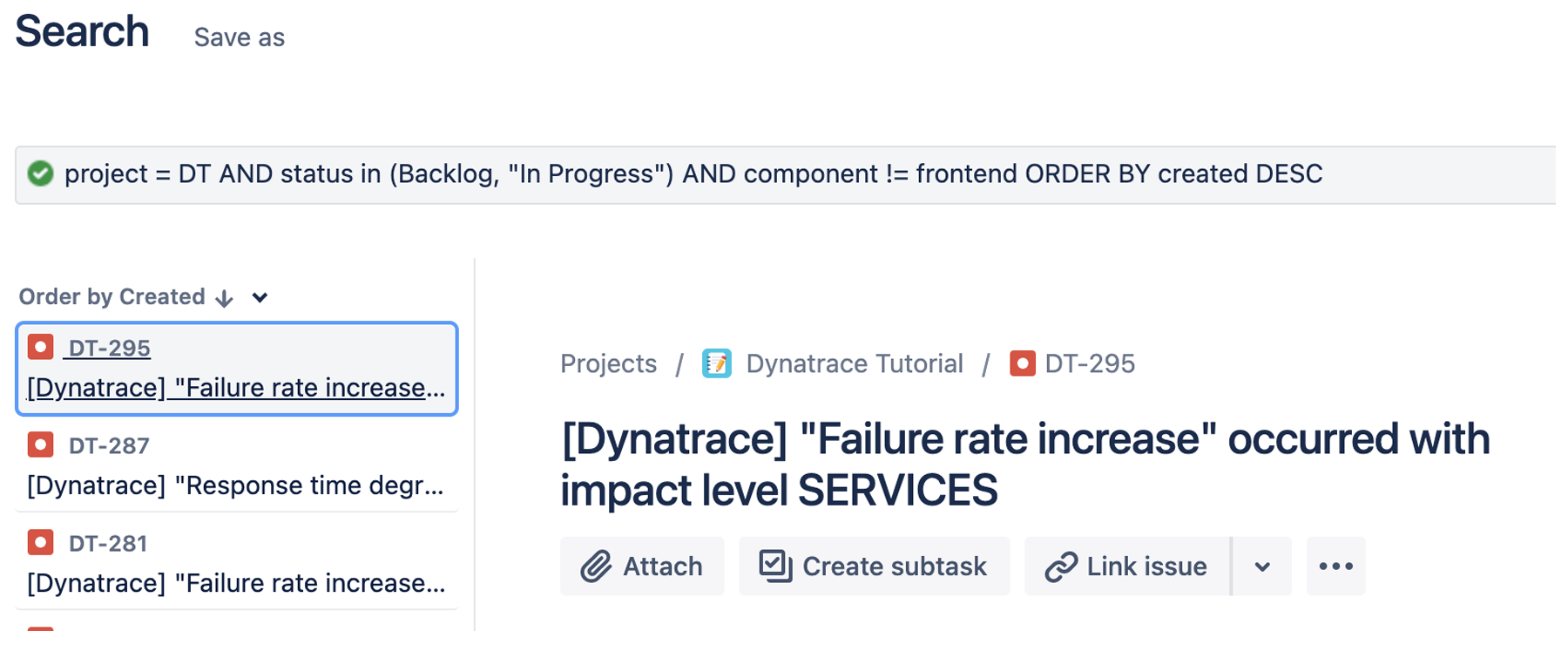Open the DT-295 issue key link in list

tap(109, 348)
